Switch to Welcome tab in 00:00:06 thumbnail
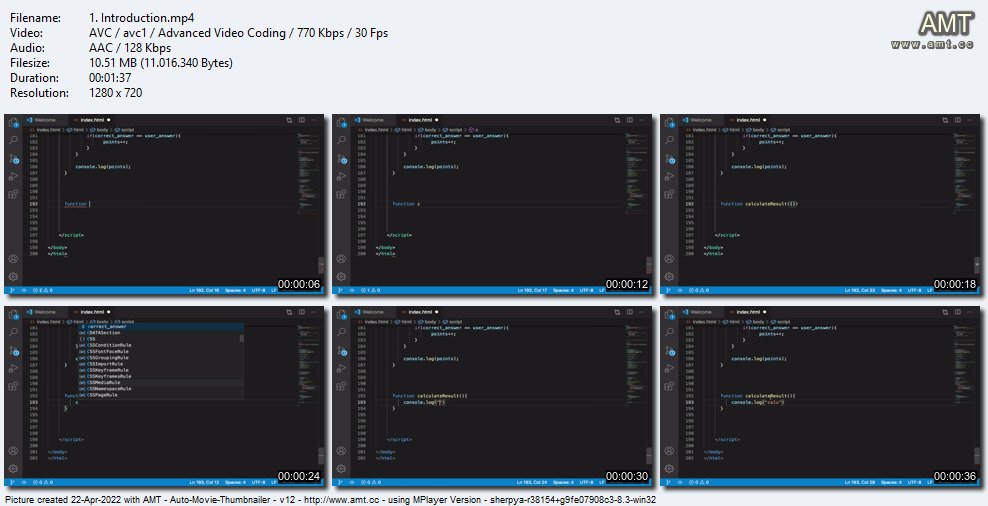 pos(42,120)
